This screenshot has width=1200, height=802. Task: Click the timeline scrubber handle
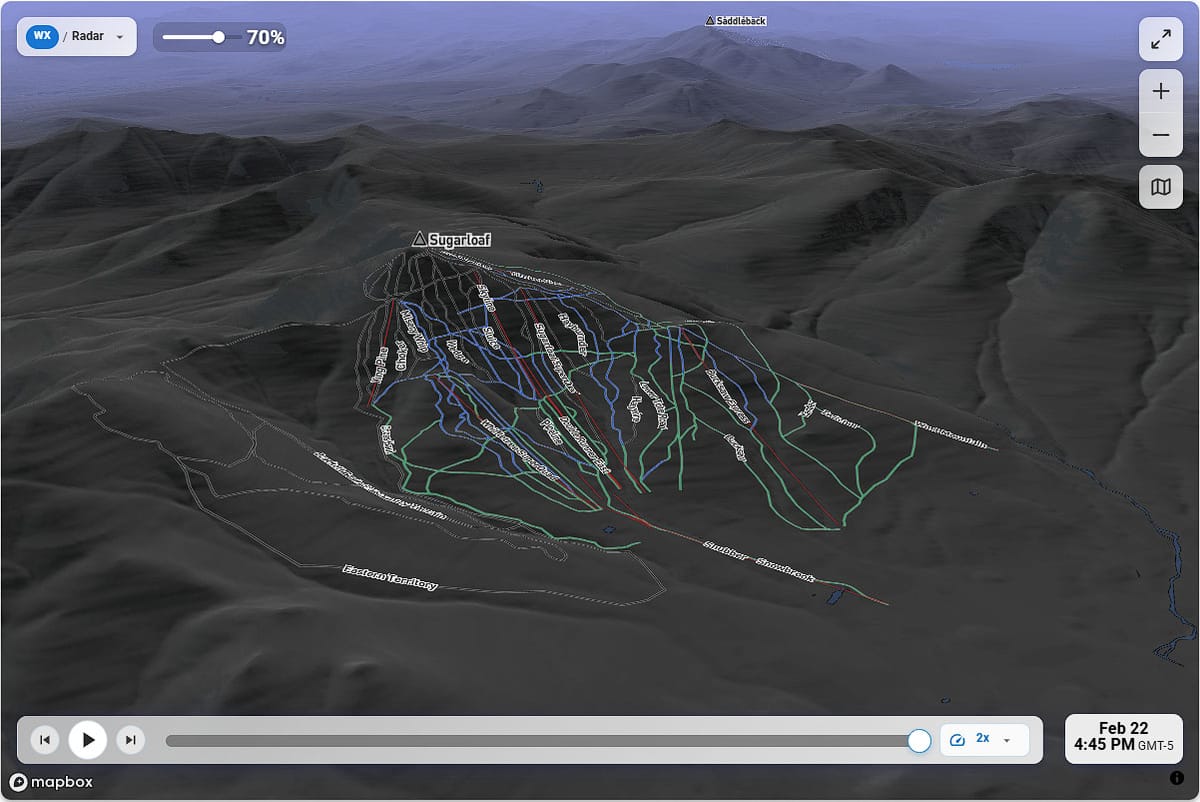919,740
